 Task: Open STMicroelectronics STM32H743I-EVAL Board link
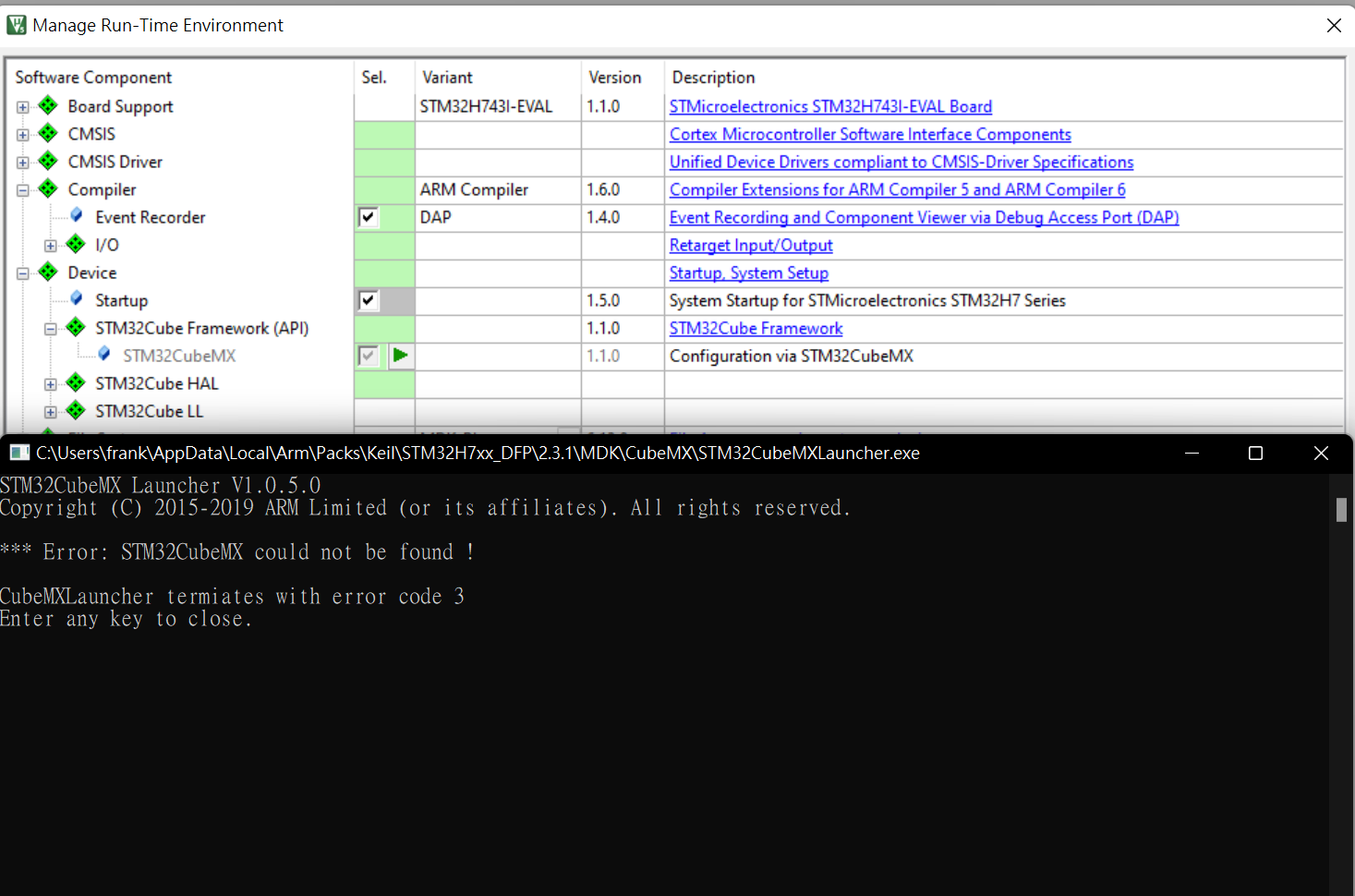(830, 106)
